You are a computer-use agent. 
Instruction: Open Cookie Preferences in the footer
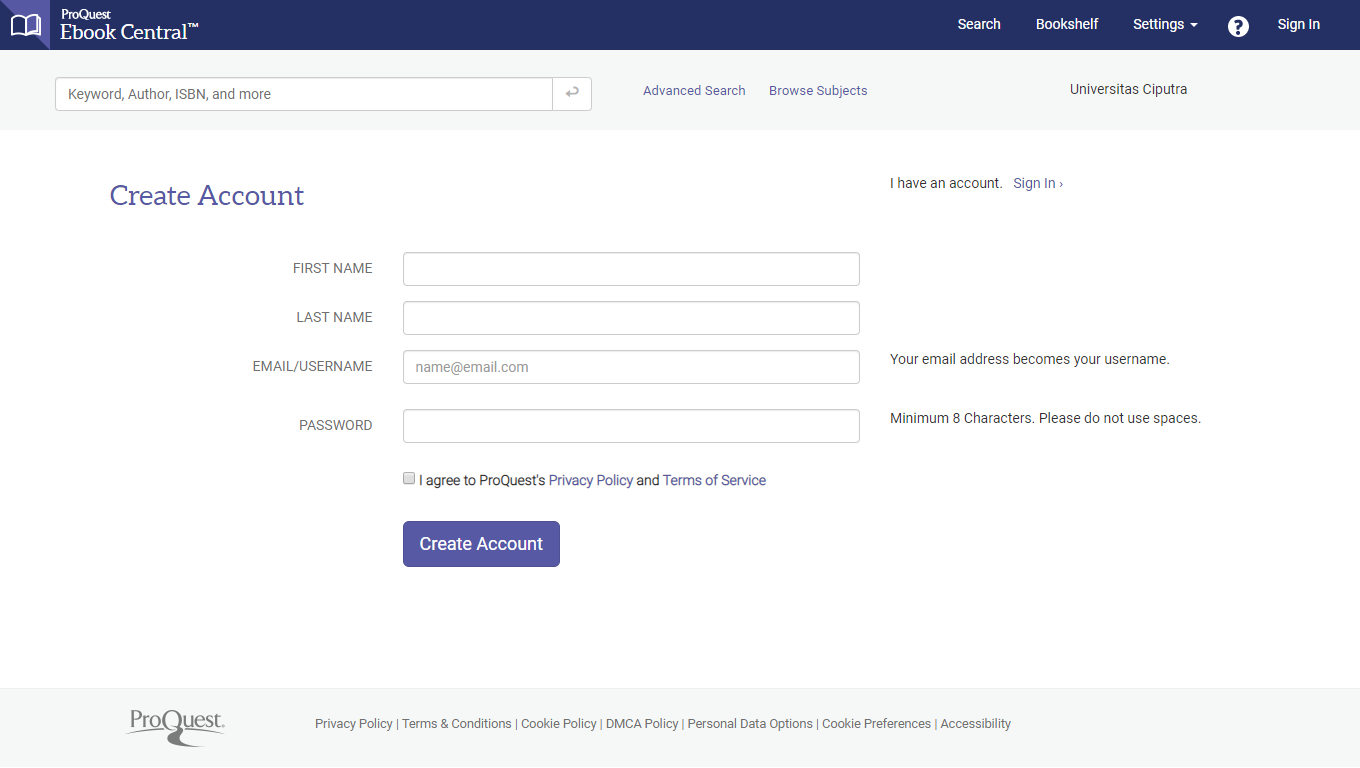876,724
